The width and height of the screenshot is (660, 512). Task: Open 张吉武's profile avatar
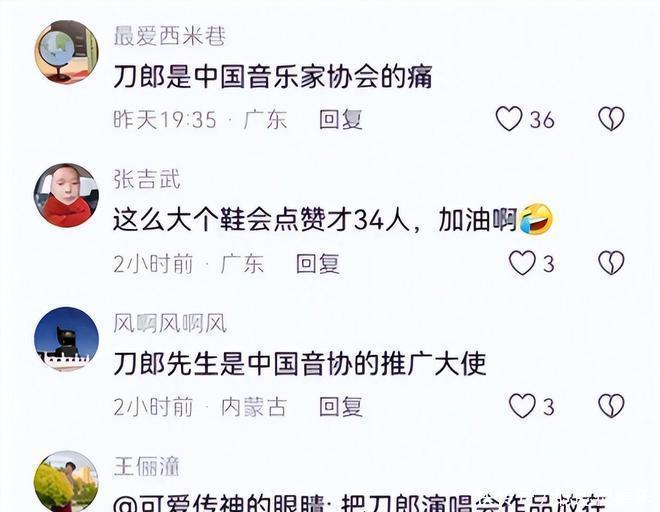tap(67, 195)
